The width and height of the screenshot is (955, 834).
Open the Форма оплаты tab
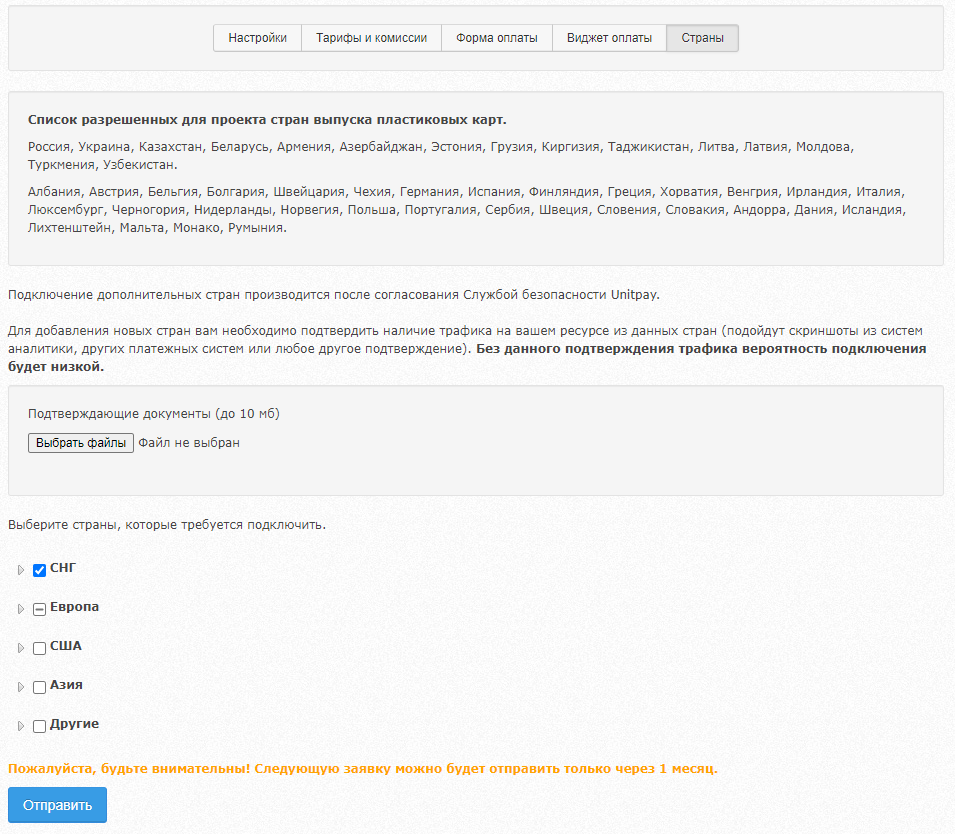pyautogui.click(x=496, y=38)
